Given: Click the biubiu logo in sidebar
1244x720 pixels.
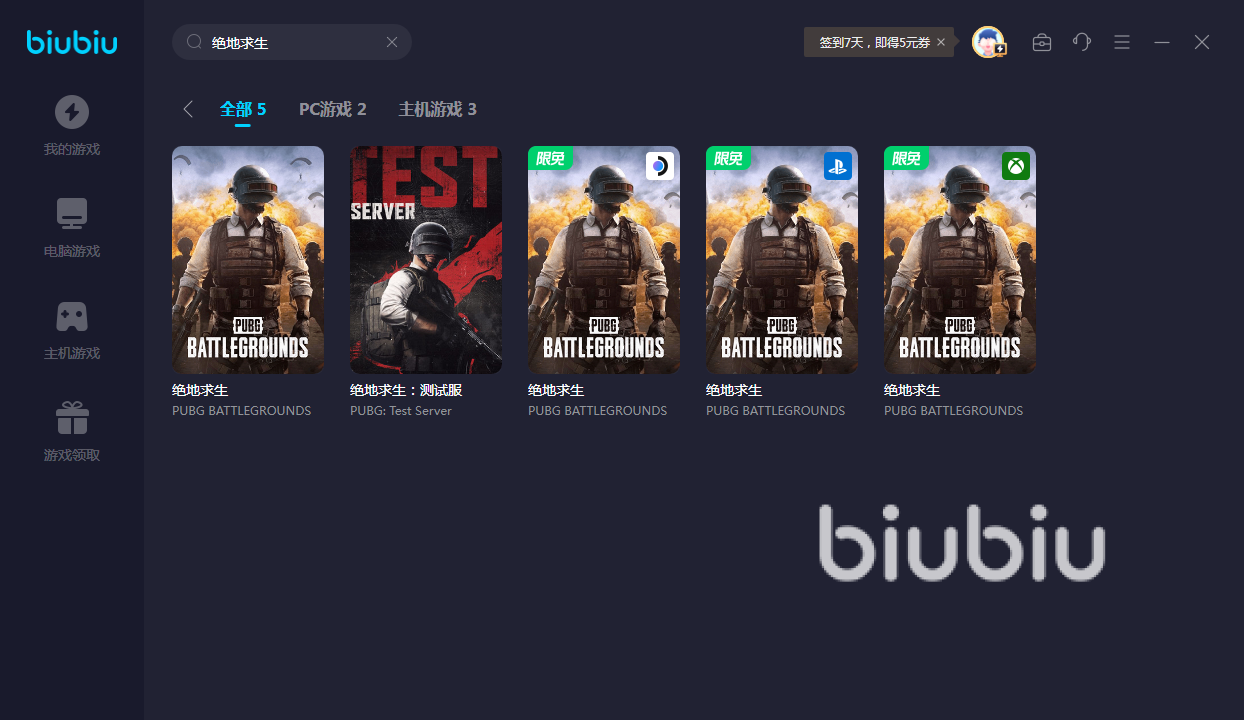Looking at the screenshot, I should point(72,42).
